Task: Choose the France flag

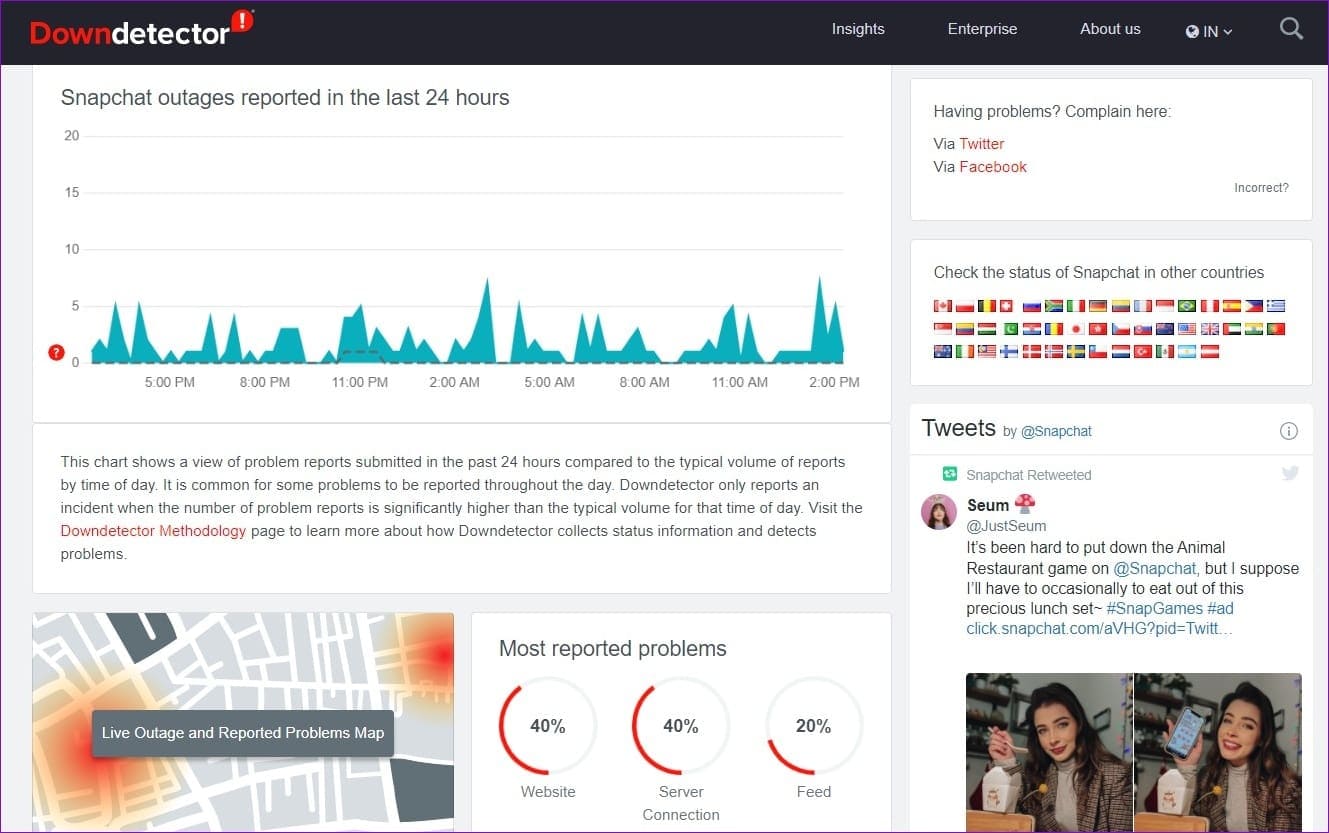Action: 1143,306
